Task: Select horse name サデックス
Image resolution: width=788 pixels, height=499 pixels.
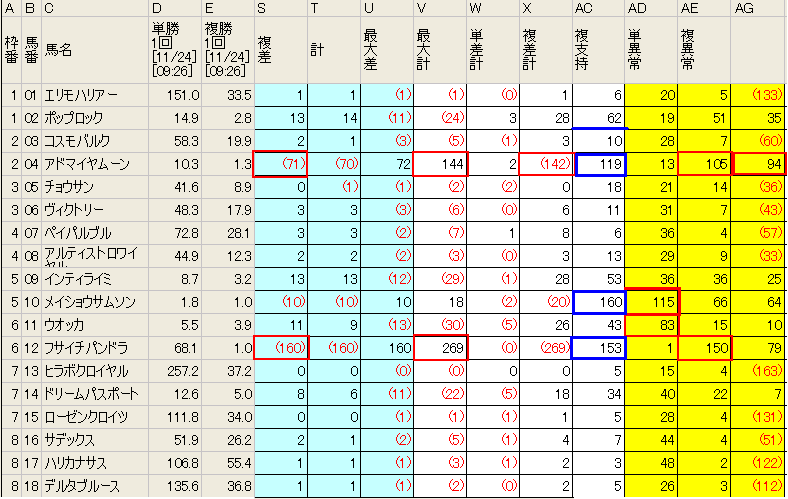Action: point(69,440)
